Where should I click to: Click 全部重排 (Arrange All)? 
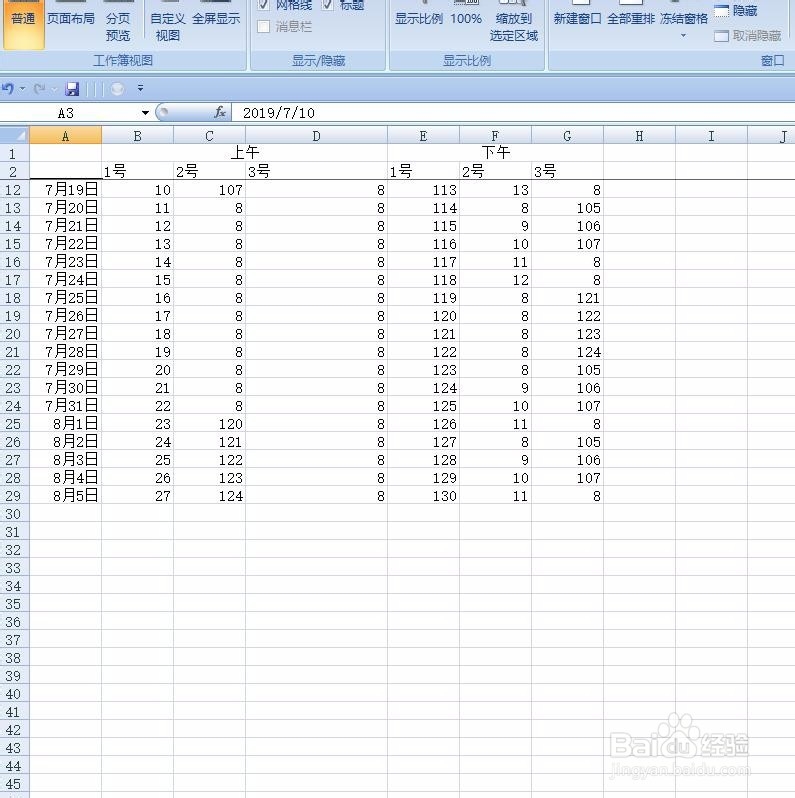pos(631,19)
